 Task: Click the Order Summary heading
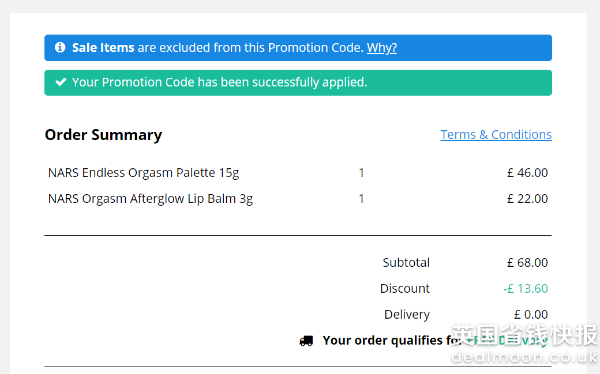103,135
